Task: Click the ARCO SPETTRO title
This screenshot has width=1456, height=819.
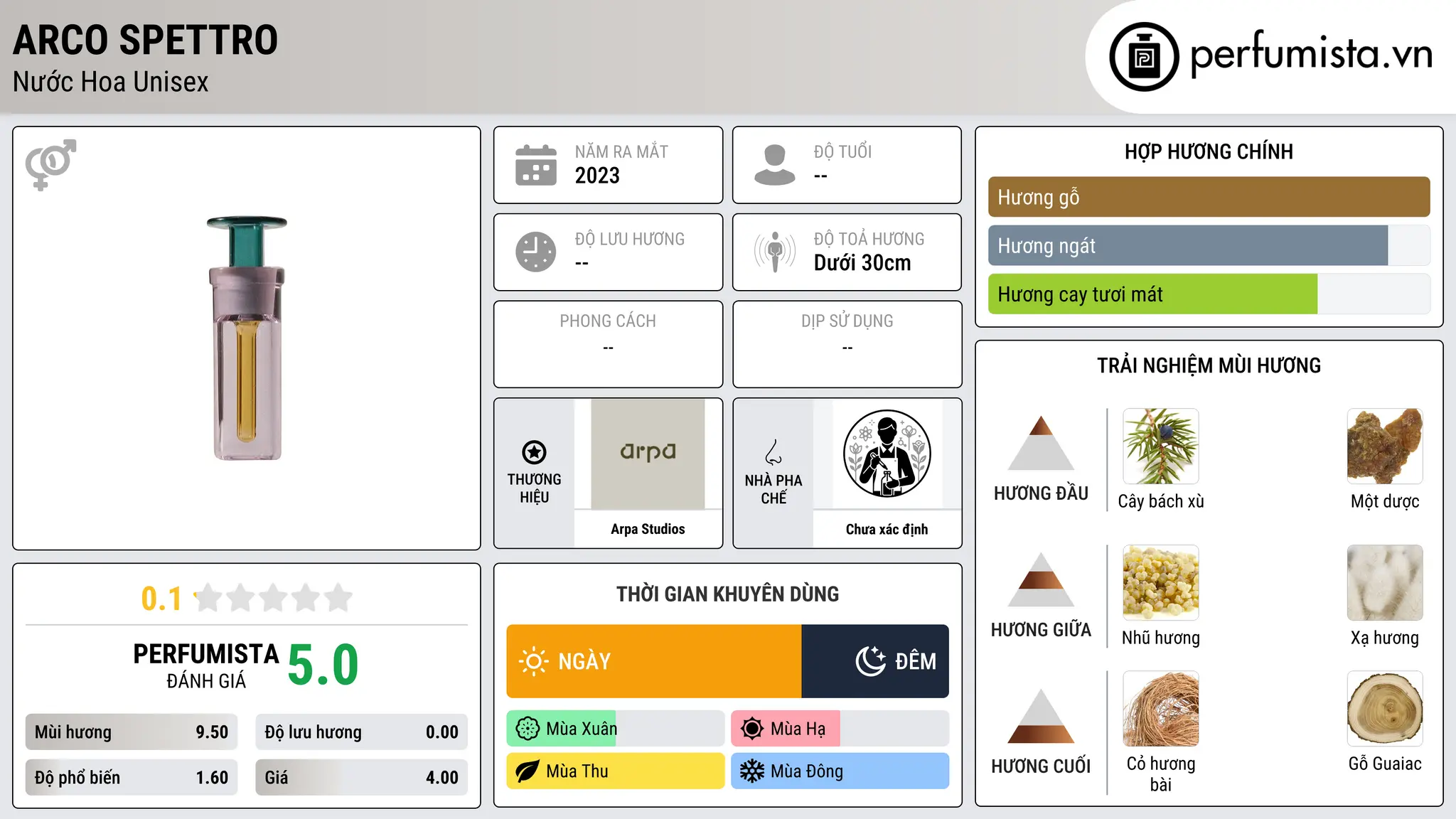Action: pos(146,40)
